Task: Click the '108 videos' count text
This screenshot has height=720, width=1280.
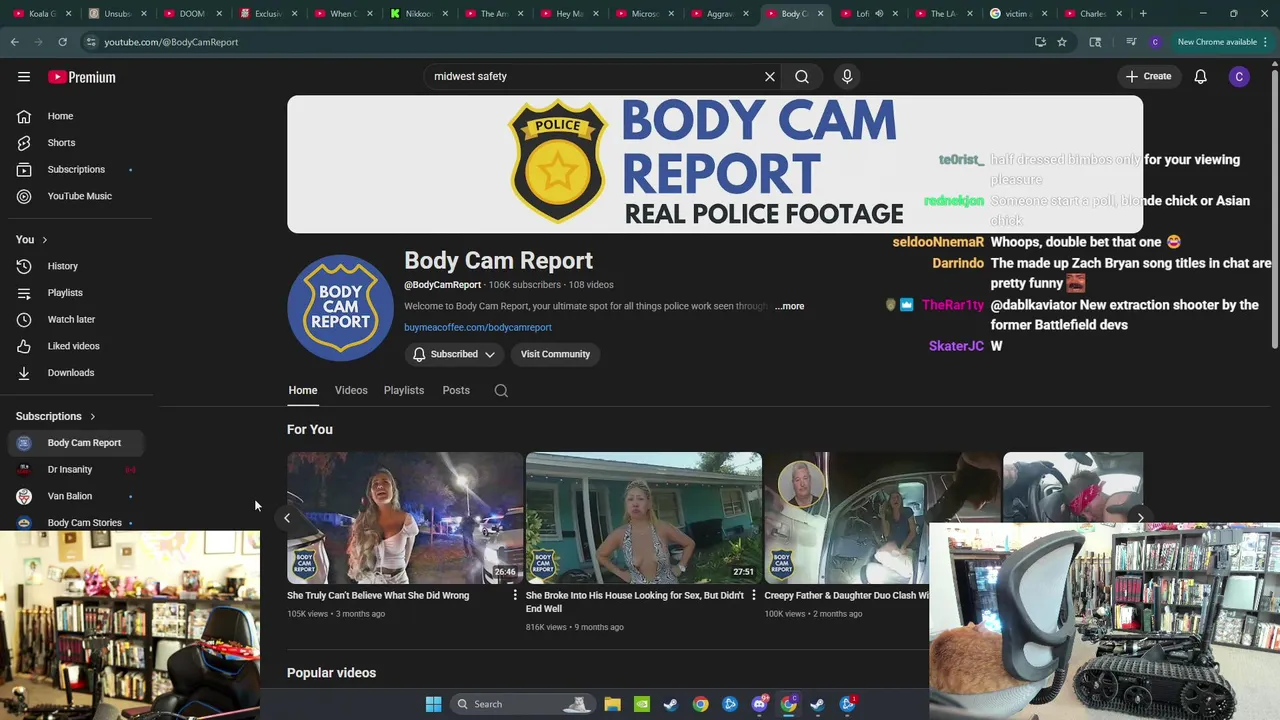Action: [591, 285]
